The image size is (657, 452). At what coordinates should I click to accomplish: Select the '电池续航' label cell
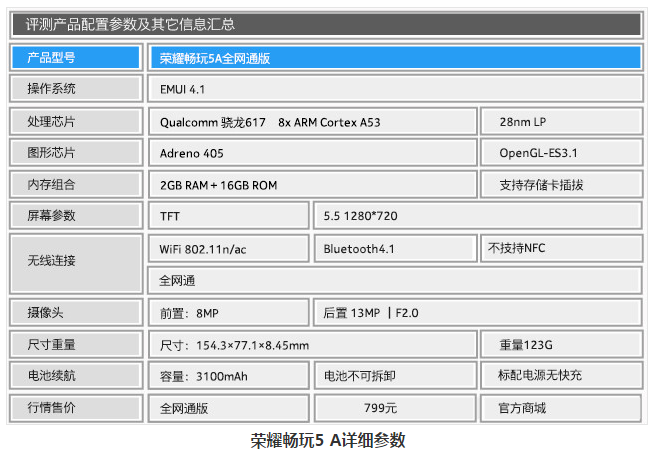click(x=76, y=375)
